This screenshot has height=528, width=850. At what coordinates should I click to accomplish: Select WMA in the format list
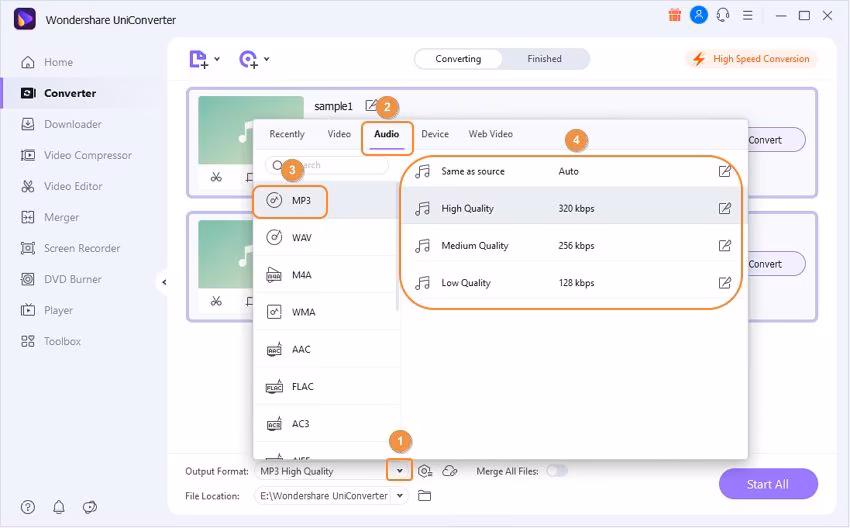[326, 312]
